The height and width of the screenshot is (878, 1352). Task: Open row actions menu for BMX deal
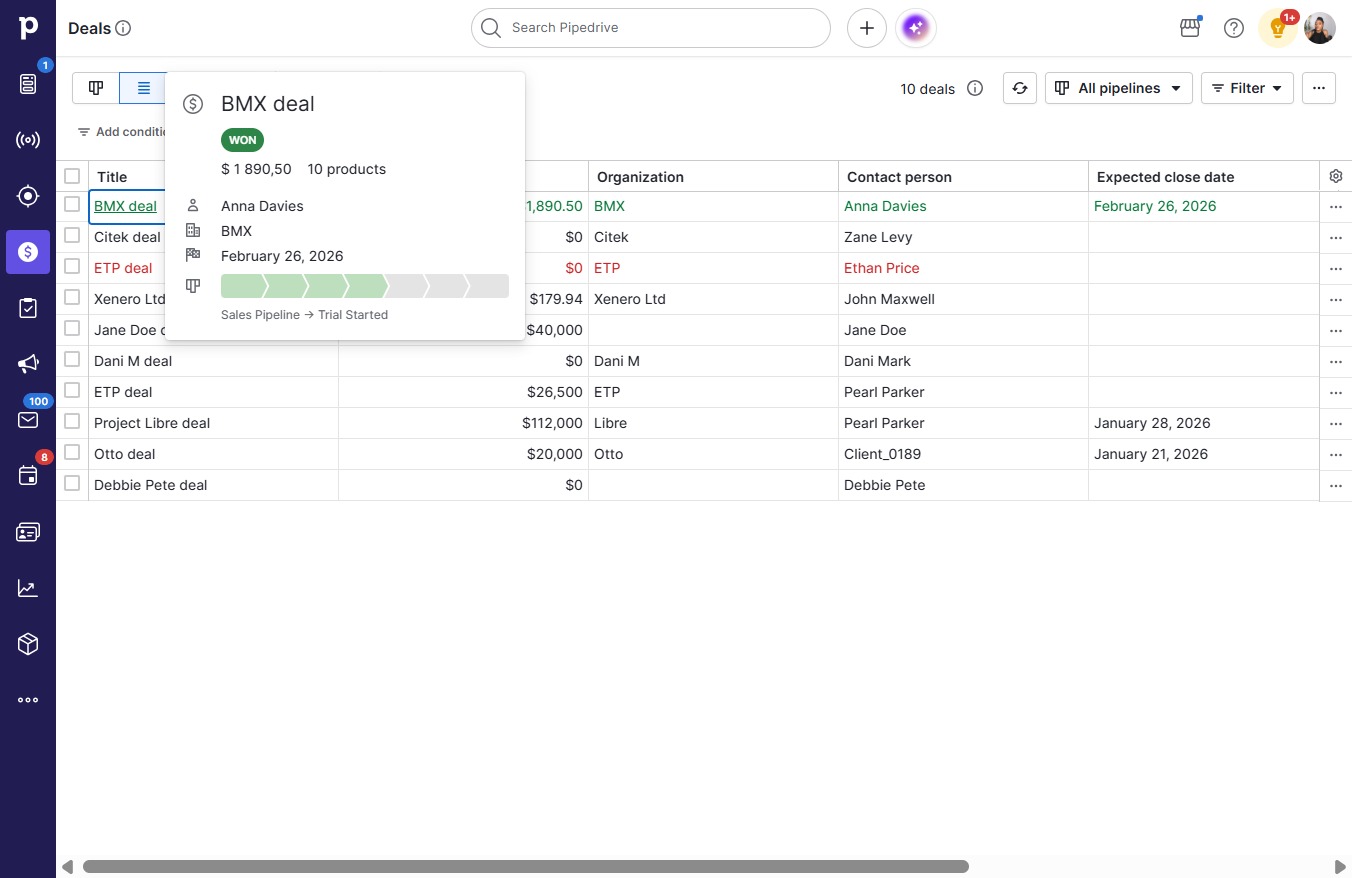coord(1336,207)
